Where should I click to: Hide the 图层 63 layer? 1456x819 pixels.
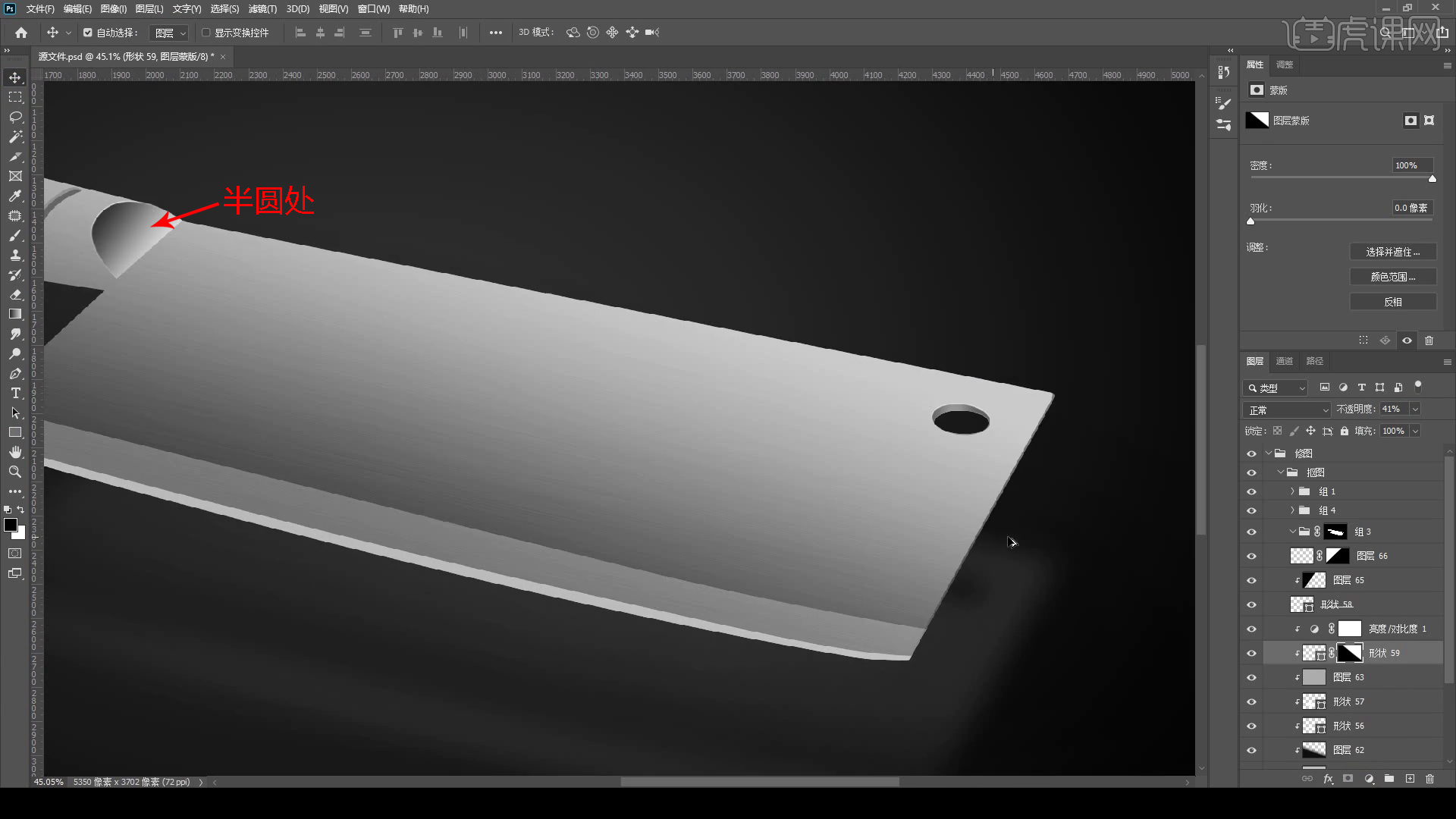click(1251, 677)
